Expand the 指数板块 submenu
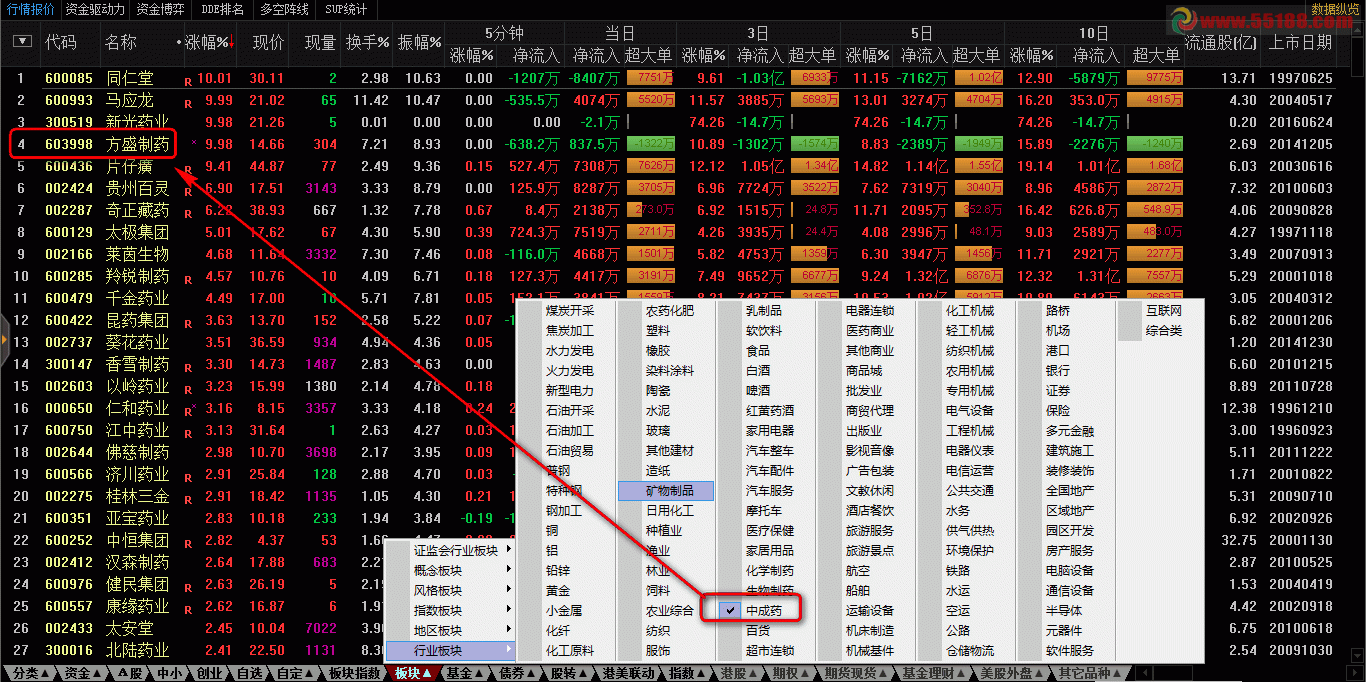The height and width of the screenshot is (682, 1366). pyautogui.click(x=450, y=610)
